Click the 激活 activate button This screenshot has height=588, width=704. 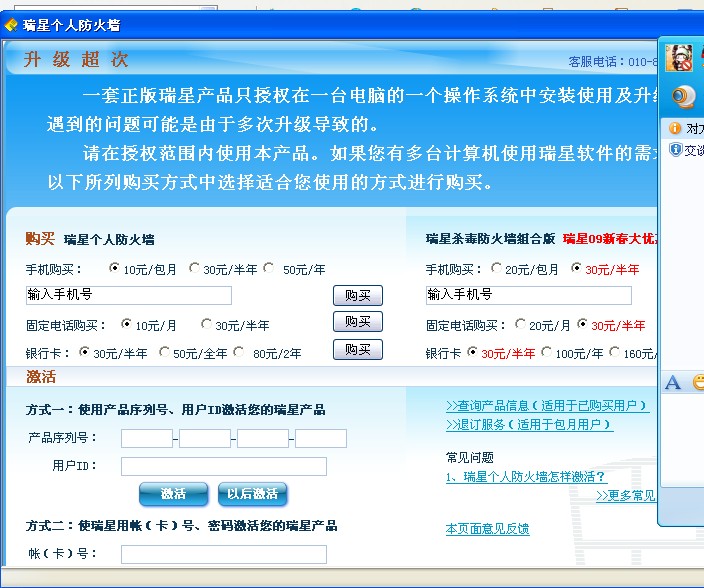[173, 494]
